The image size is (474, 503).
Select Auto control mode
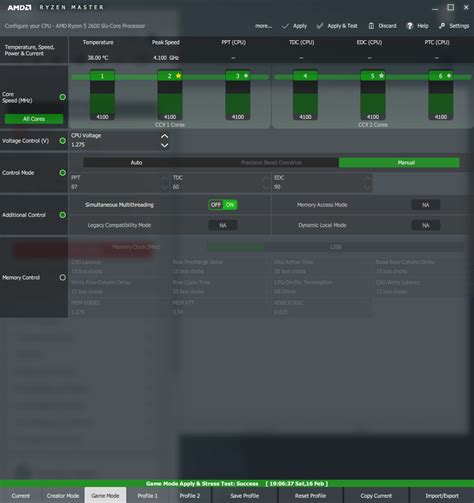tap(136, 163)
